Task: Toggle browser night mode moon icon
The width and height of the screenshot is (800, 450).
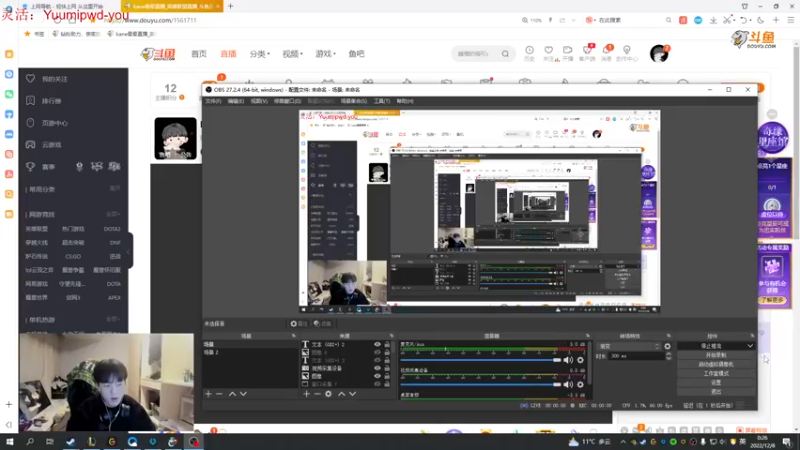Action: tap(760, 20)
